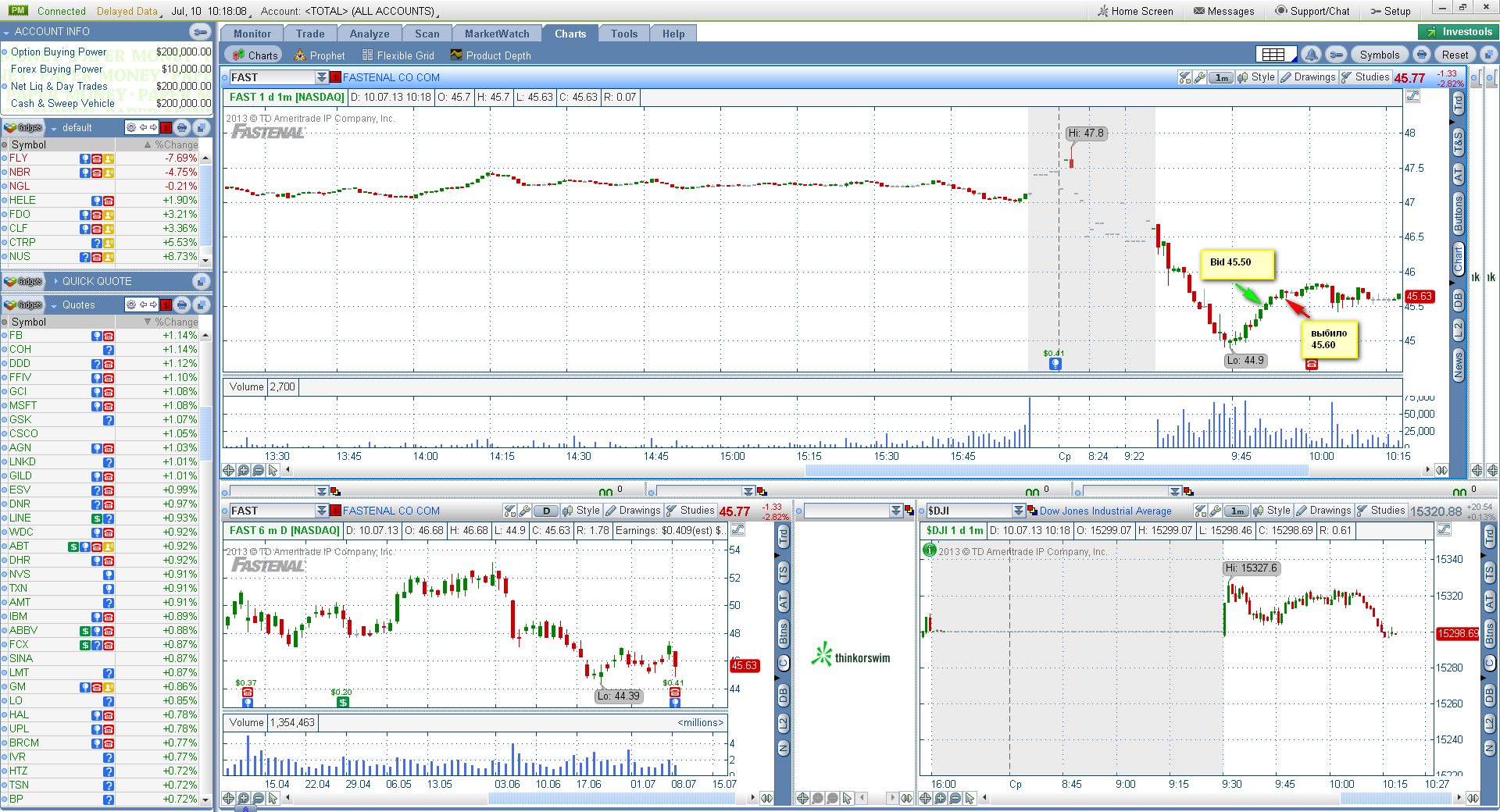Toggle the Buttons side tab on top chart
This screenshot has height=812, width=1500.
(1458, 215)
